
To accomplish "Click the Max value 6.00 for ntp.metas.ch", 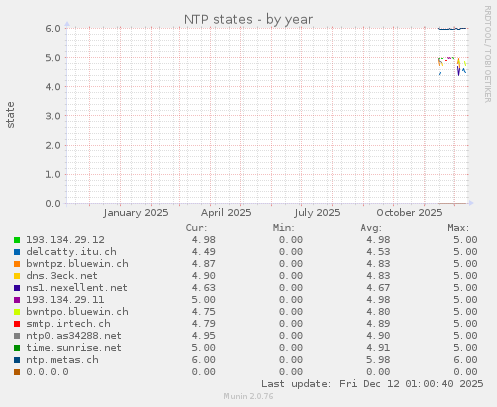I will point(465,360).
